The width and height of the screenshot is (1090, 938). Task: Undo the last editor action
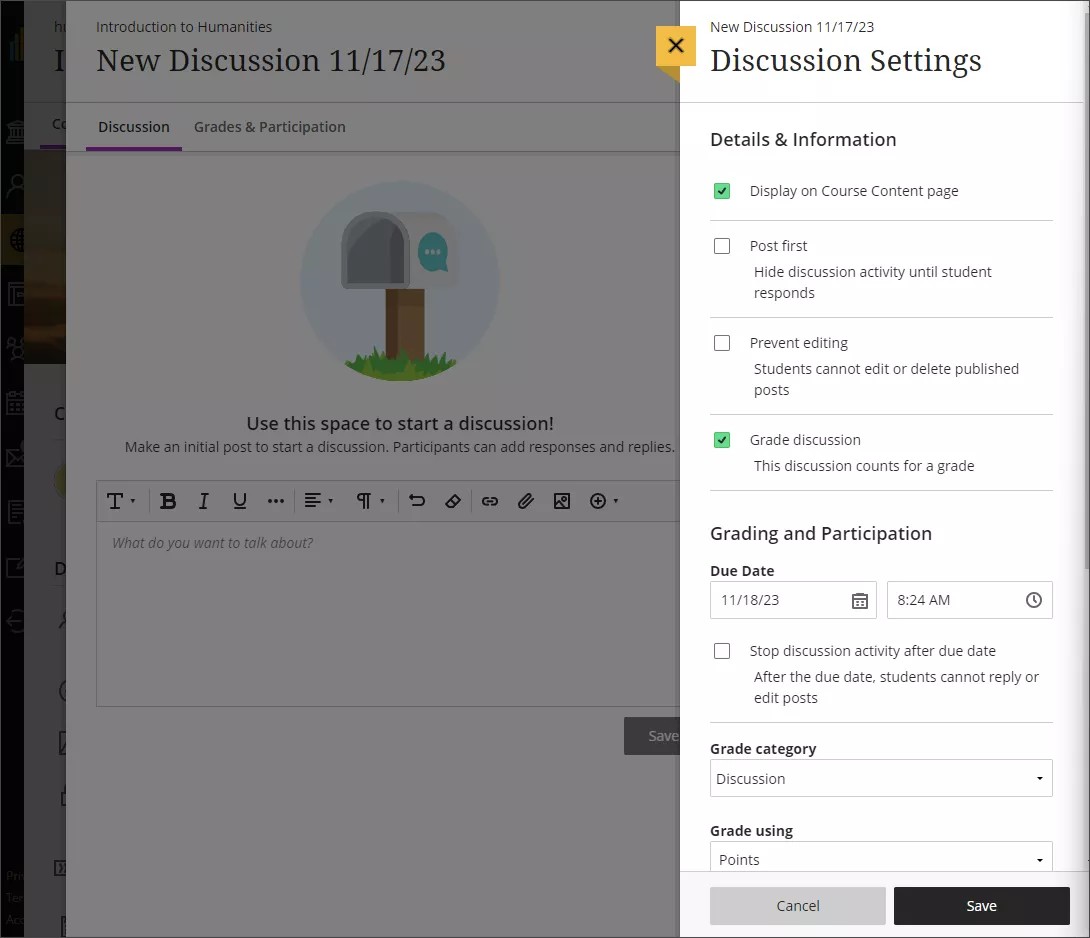[417, 501]
